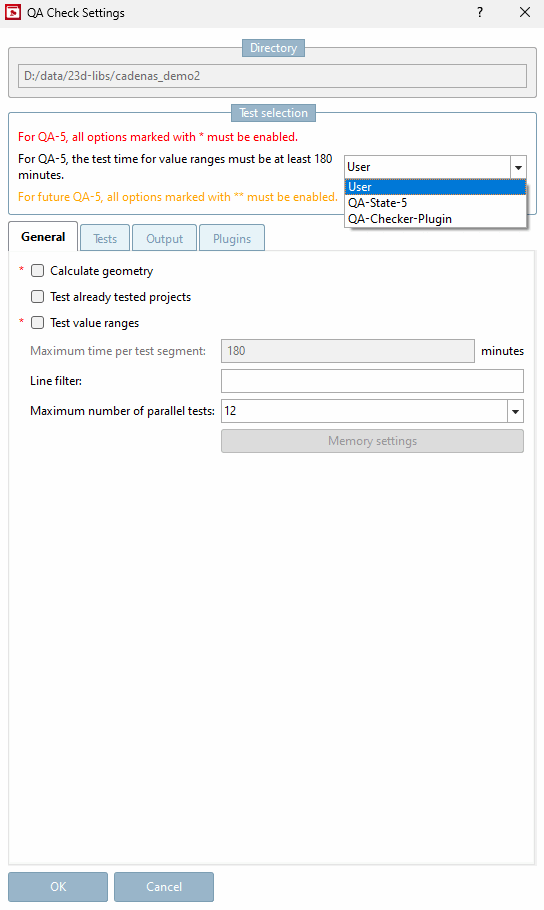Click the 'minutes' unit label
This screenshot has width=544, height=910.
coord(502,351)
